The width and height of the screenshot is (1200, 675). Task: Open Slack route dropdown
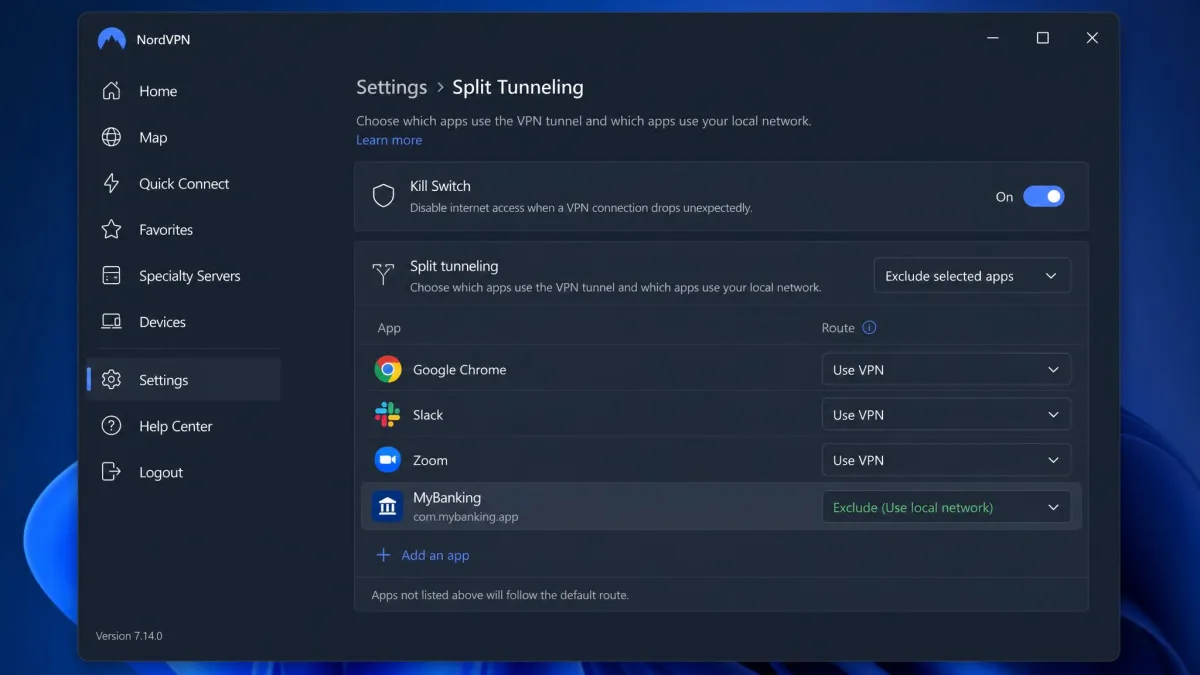coord(946,414)
